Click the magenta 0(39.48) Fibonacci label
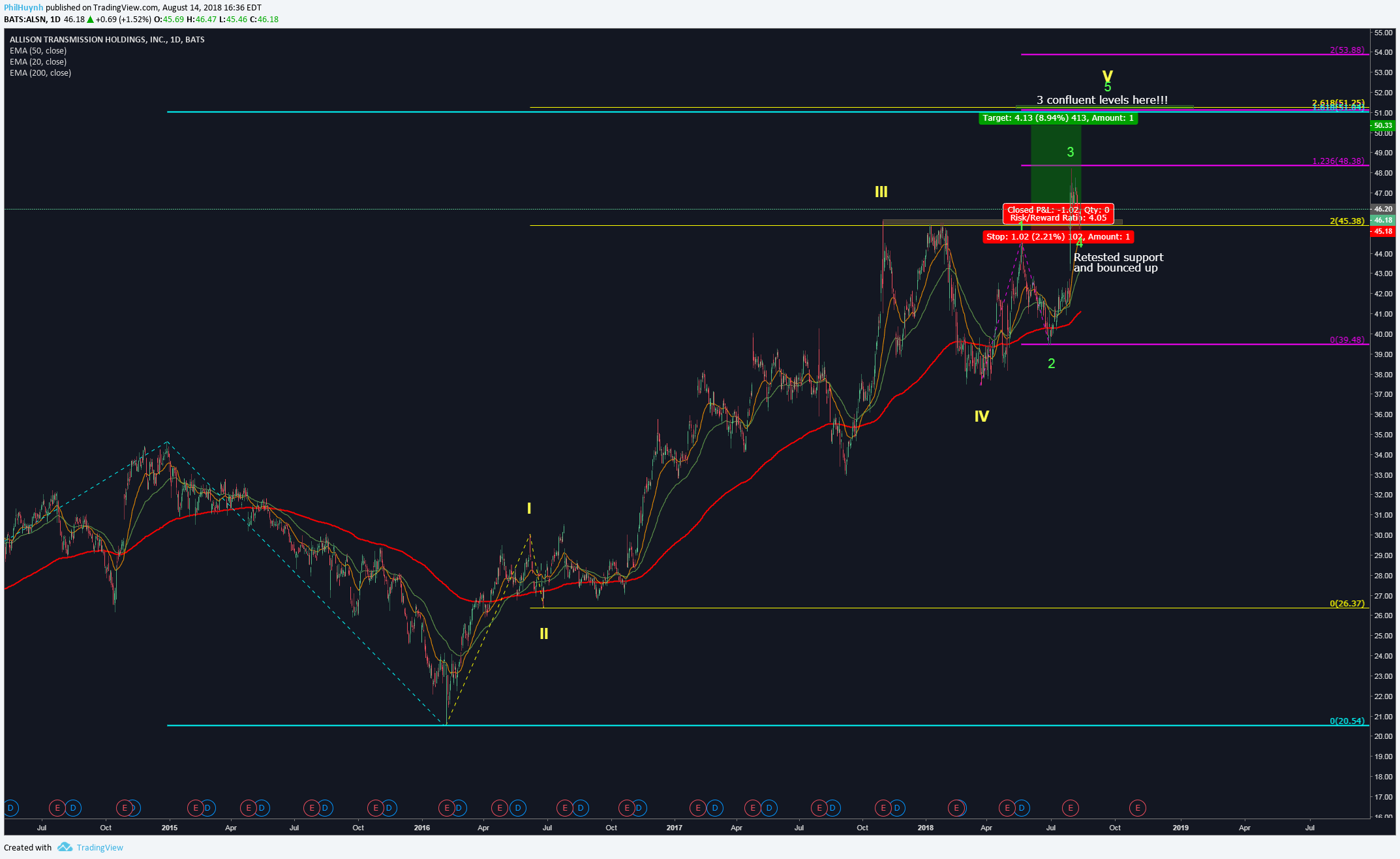Viewport: 1400px width, 859px height. tap(1347, 340)
